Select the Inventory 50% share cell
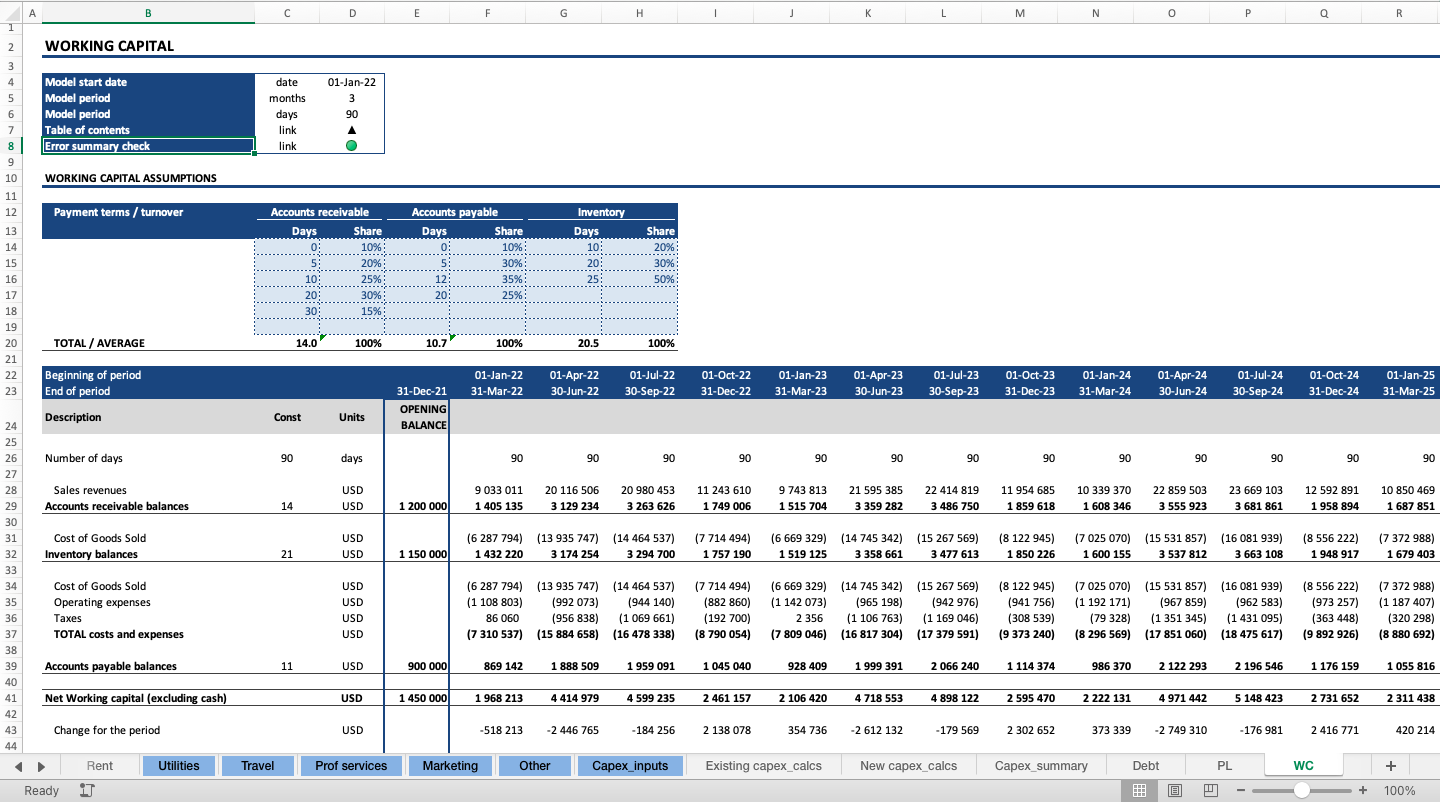 [639, 279]
